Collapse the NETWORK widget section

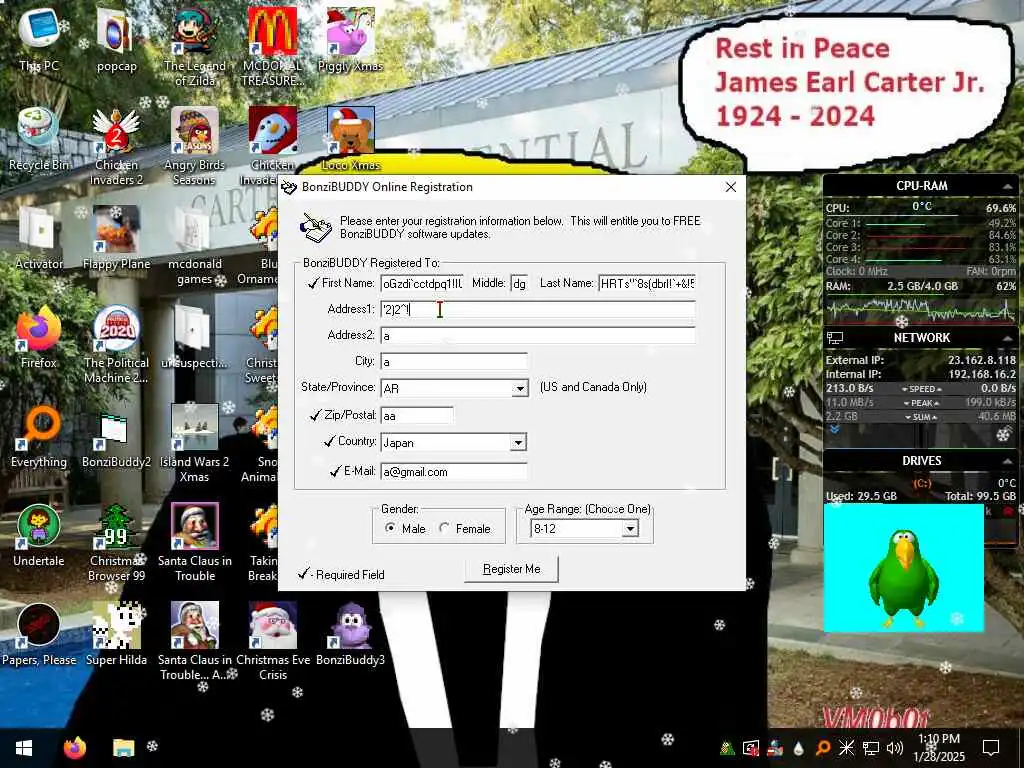pyautogui.click(x=1007, y=338)
